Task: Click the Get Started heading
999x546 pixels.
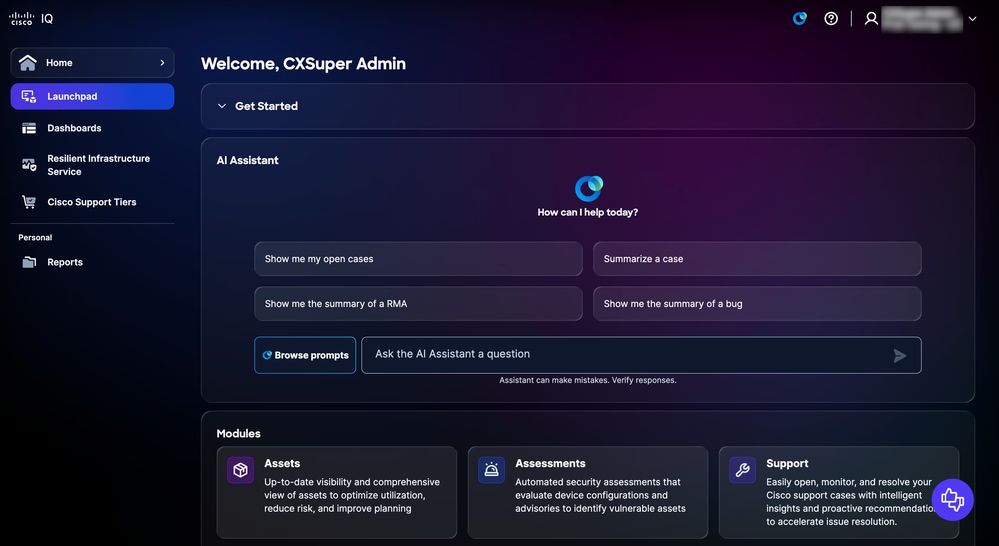Action: click(266, 106)
